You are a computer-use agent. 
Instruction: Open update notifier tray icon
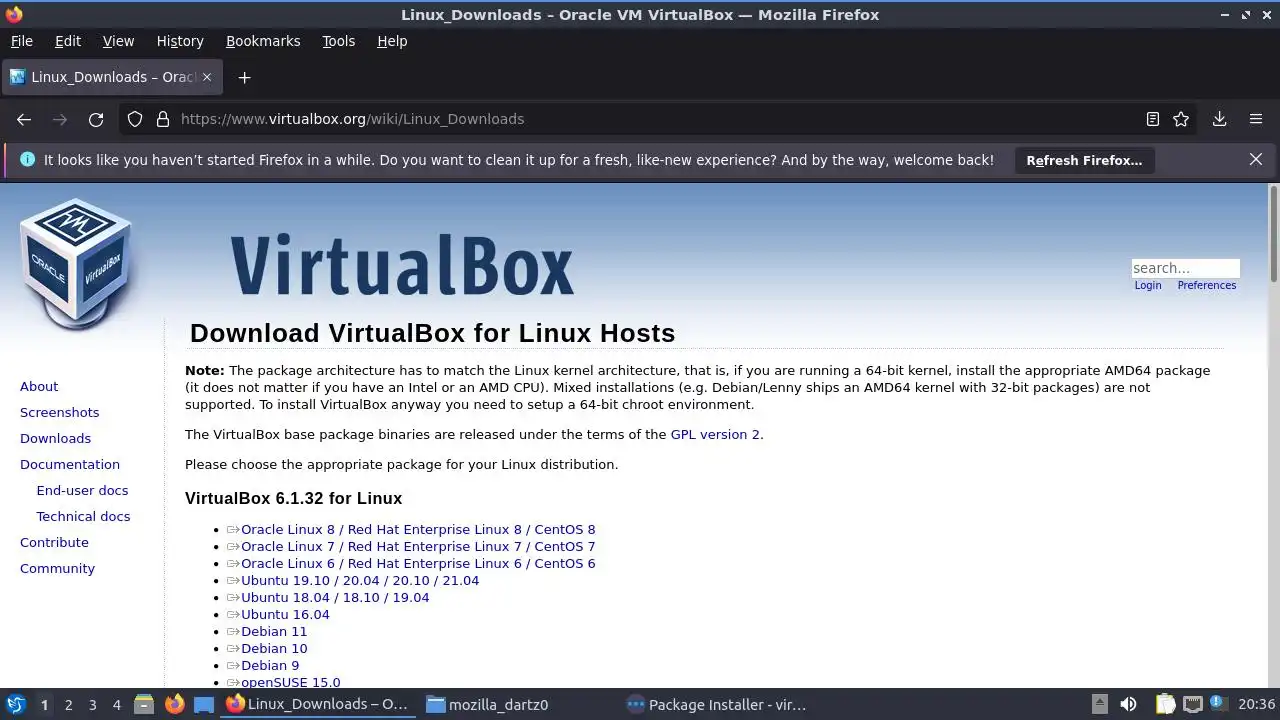coord(1218,704)
